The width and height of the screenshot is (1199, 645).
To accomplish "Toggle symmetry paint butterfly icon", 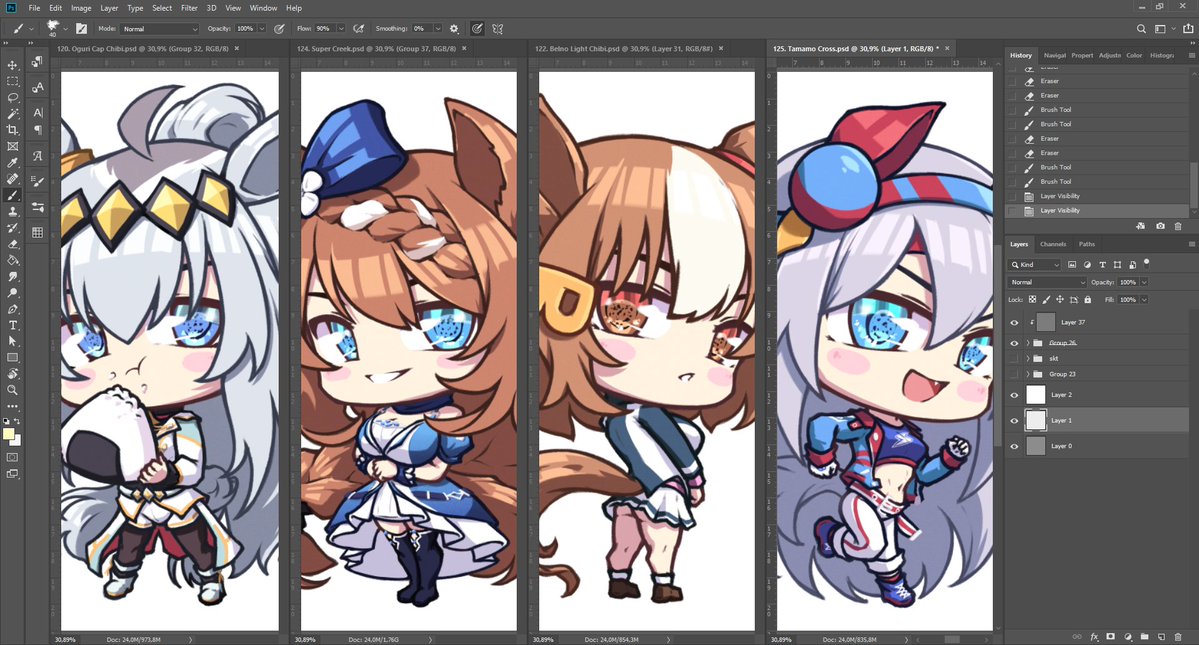I will tap(498, 28).
